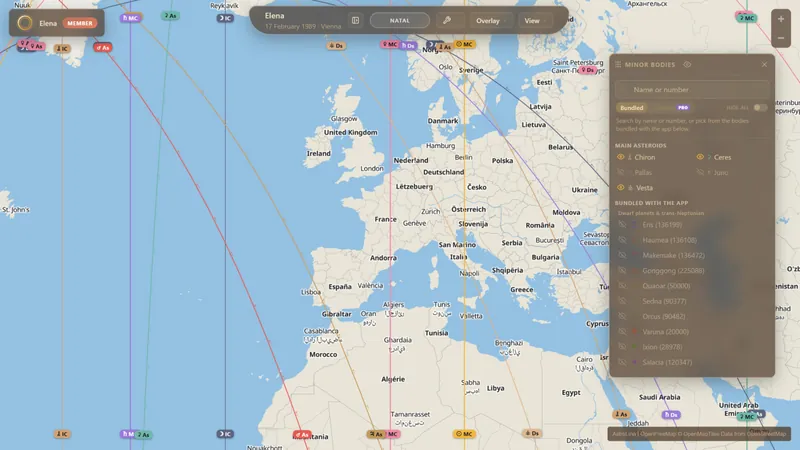Hide the Chiron asteroid lines
The width and height of the screenshot is (800, 450).
click(x=620, y=157)
